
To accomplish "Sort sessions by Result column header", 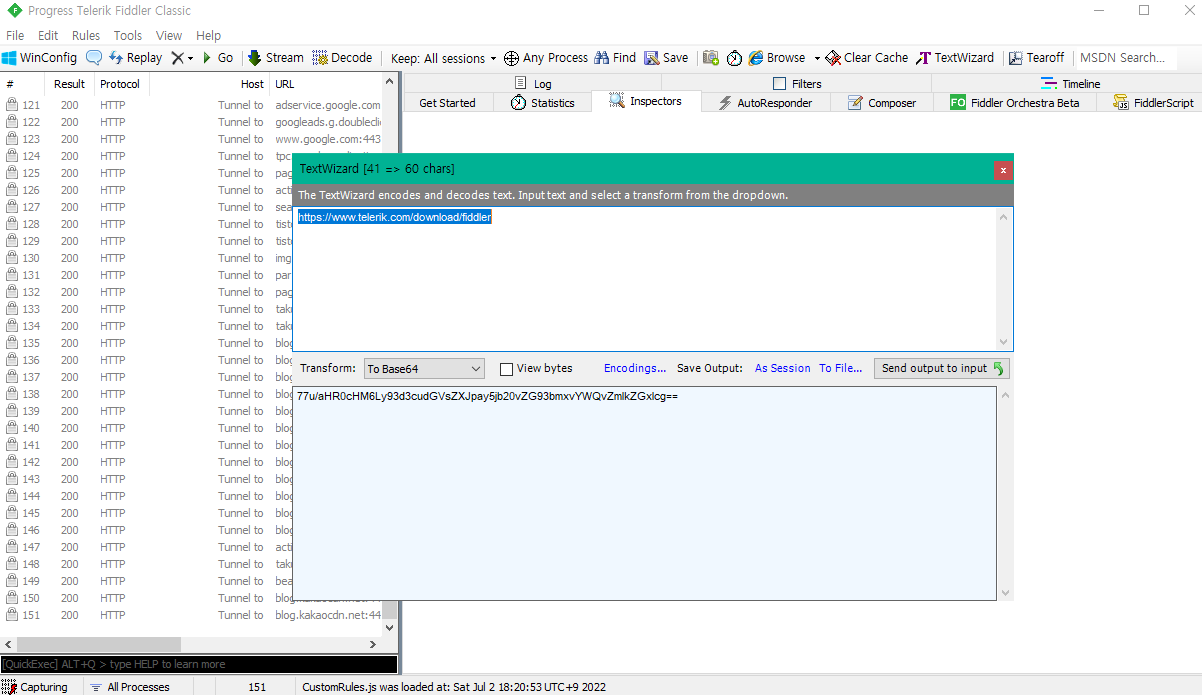I will click(x=70, y=84).
